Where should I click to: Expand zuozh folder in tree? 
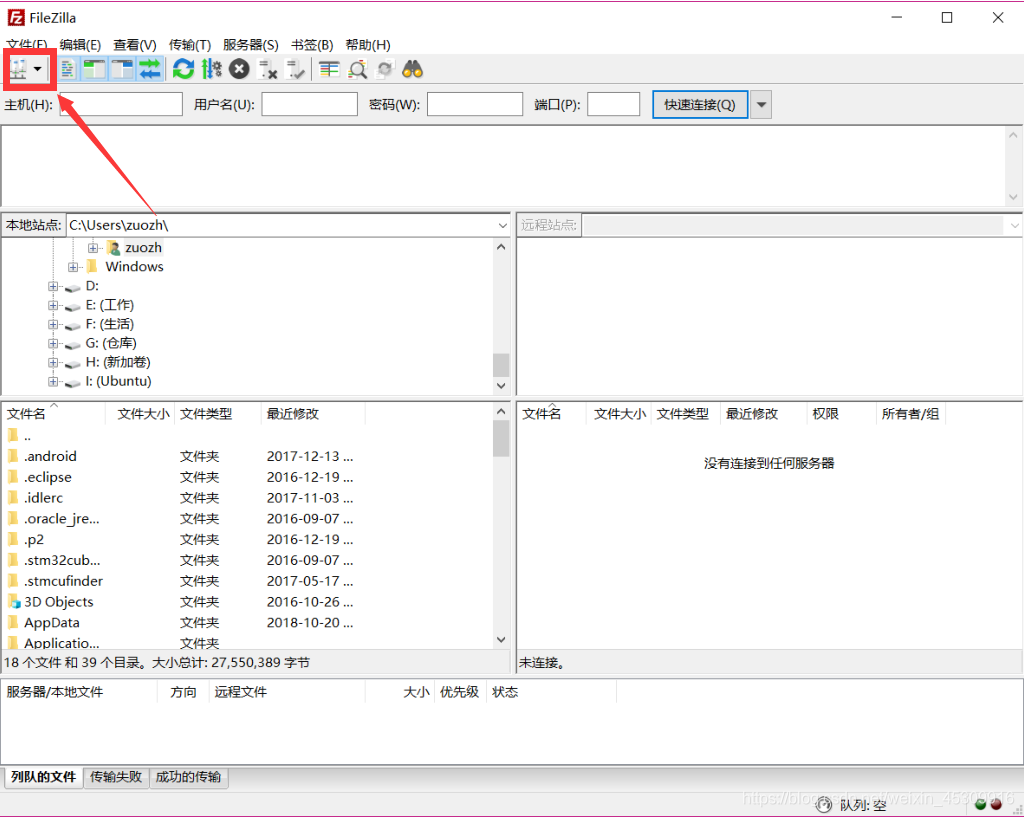pos(93,248)
